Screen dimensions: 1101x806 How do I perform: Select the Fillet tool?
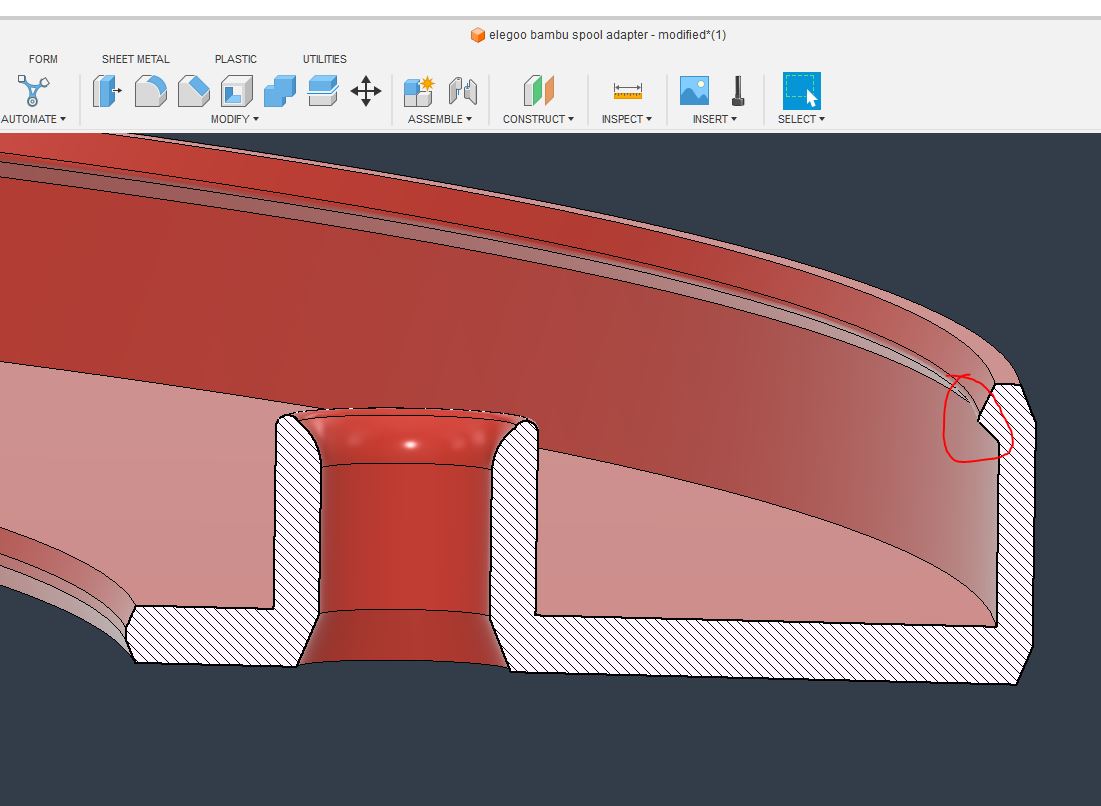pos(150,91)
